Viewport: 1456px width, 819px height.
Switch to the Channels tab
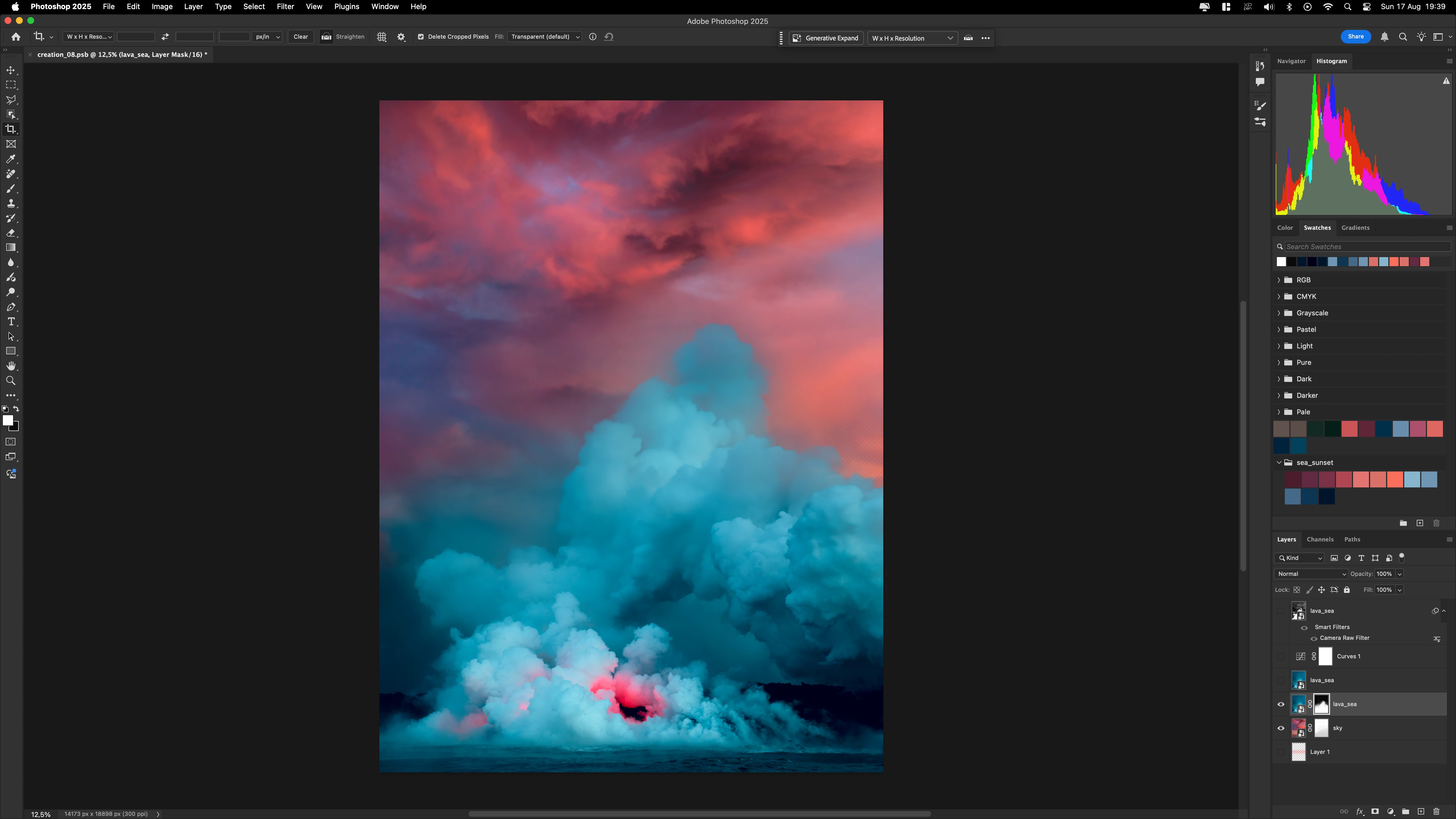1320,539
